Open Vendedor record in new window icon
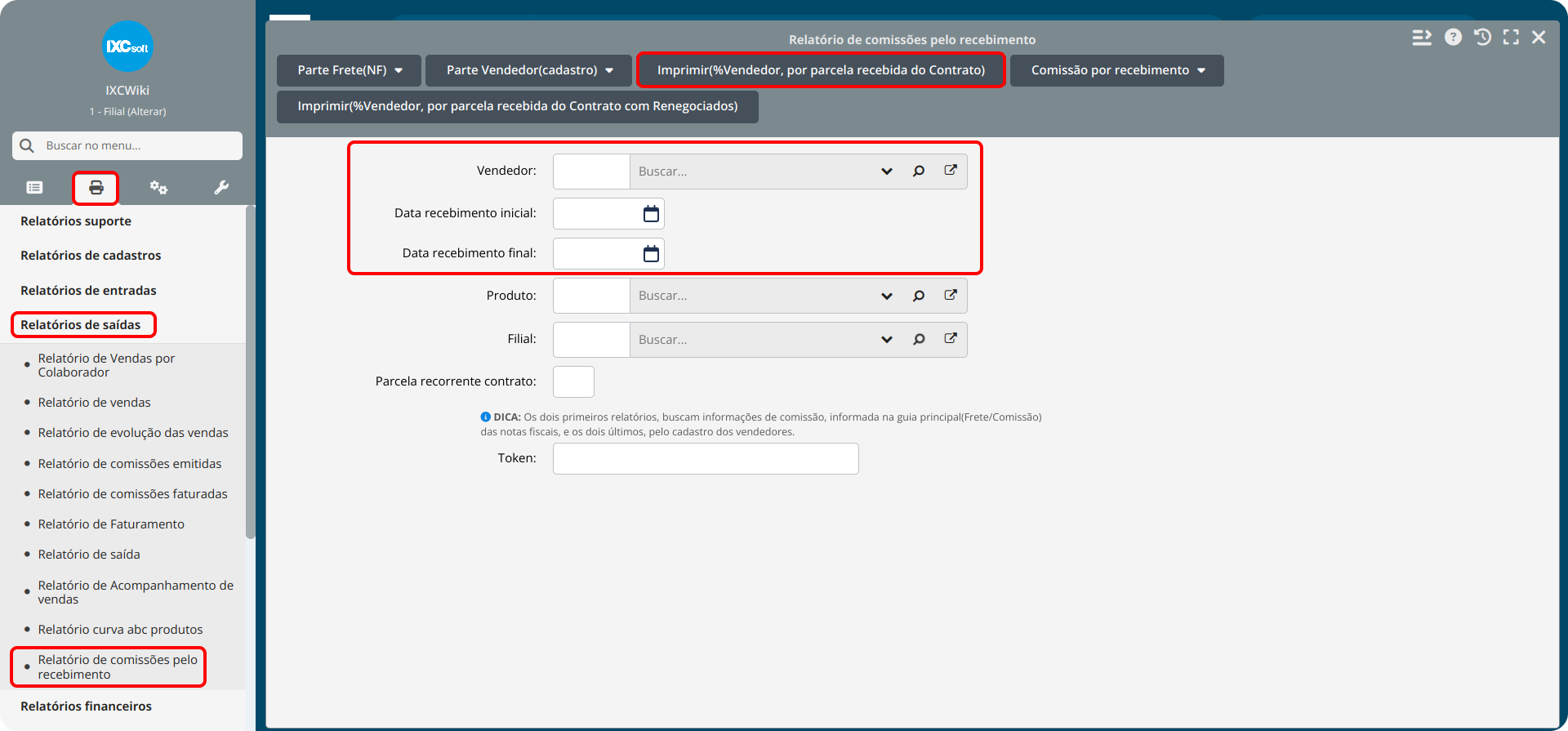The image size is (1568, 731). tap(951, 171)
